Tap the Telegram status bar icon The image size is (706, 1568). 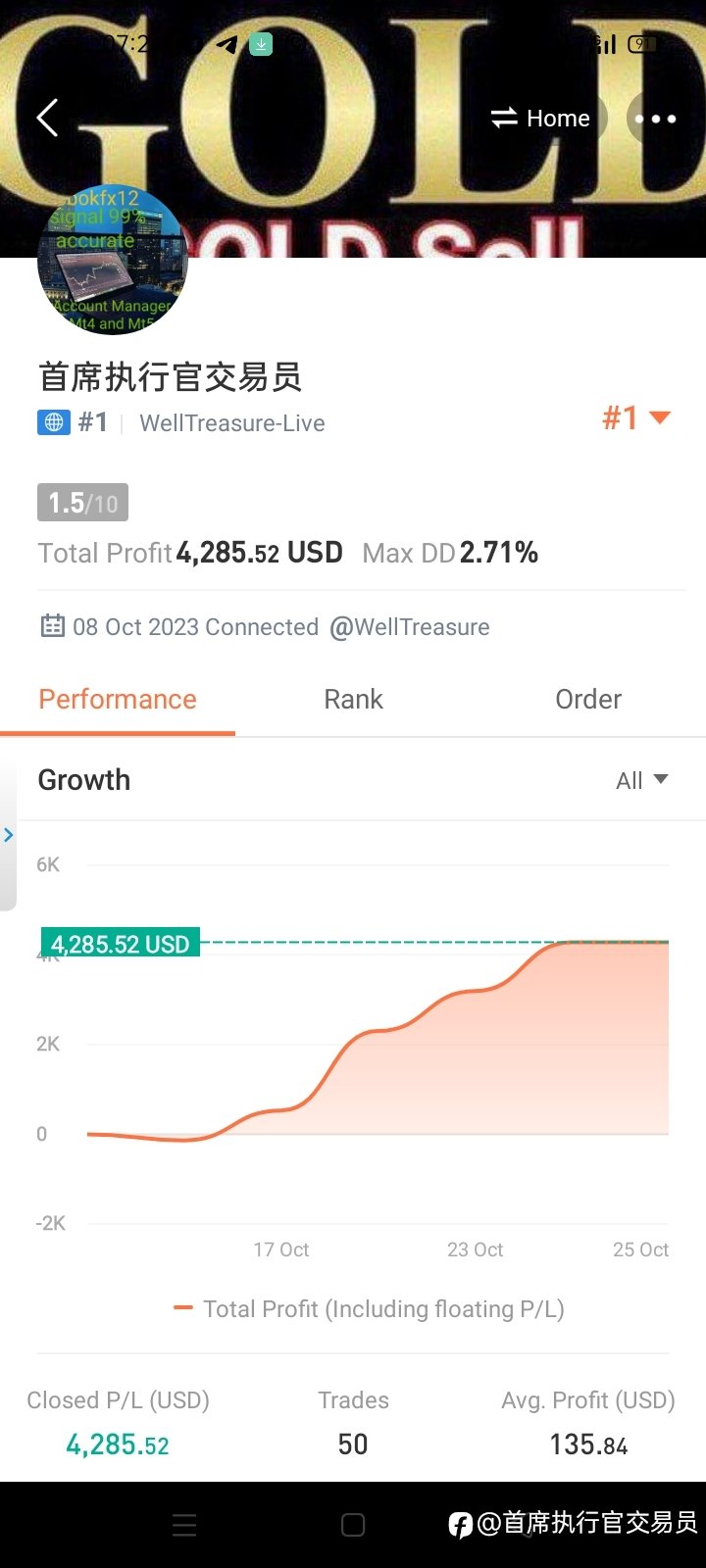[227, 44]
